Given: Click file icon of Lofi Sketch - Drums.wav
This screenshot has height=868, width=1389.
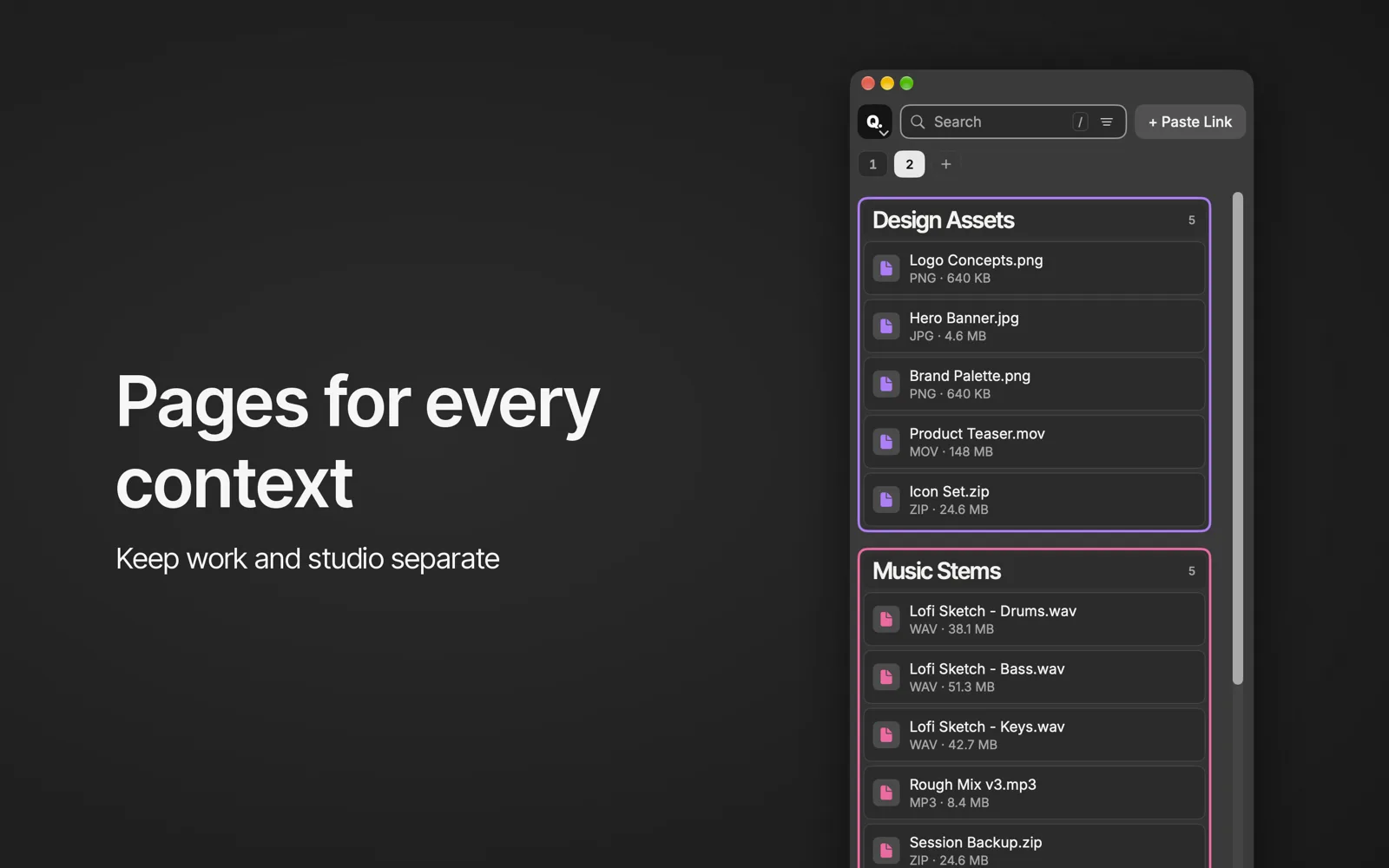Looking at the screenshot, I should point(885,619).
